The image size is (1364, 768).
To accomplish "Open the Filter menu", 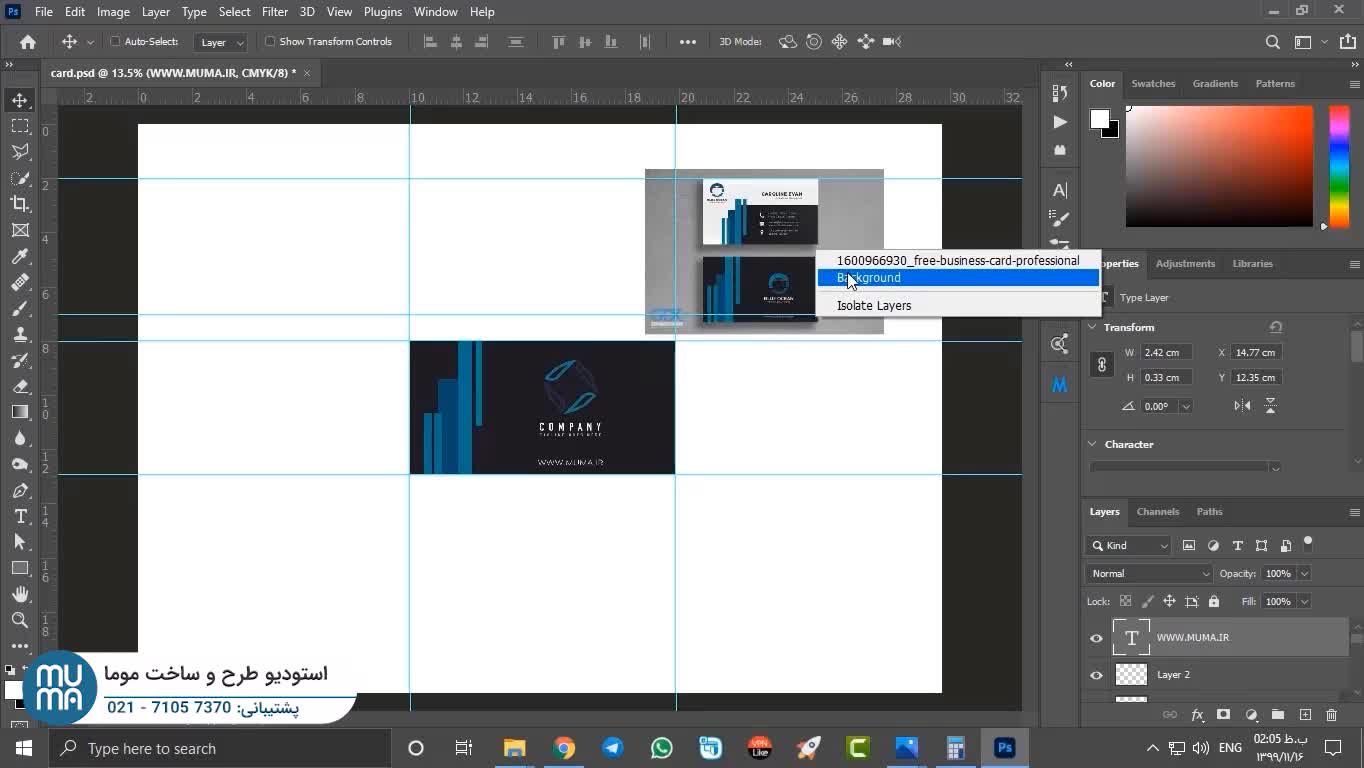I will pos(274,12).
